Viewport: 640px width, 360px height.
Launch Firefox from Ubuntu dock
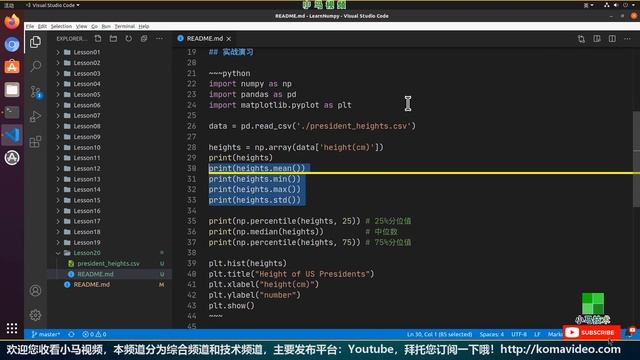[12, 21]
